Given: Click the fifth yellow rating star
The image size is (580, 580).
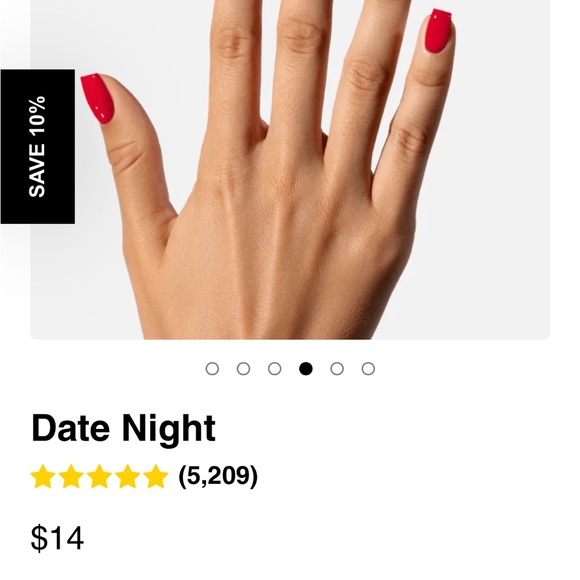Looking at the screenshot, I should [155, 476].
